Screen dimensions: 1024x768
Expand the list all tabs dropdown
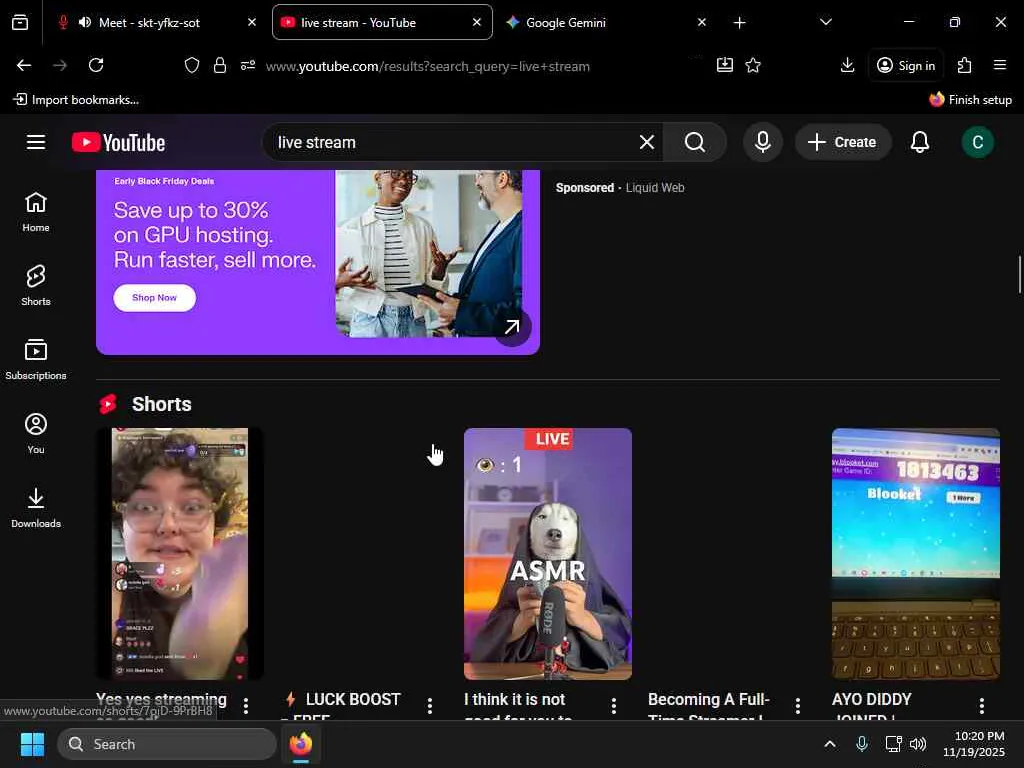tap(825, 22)
